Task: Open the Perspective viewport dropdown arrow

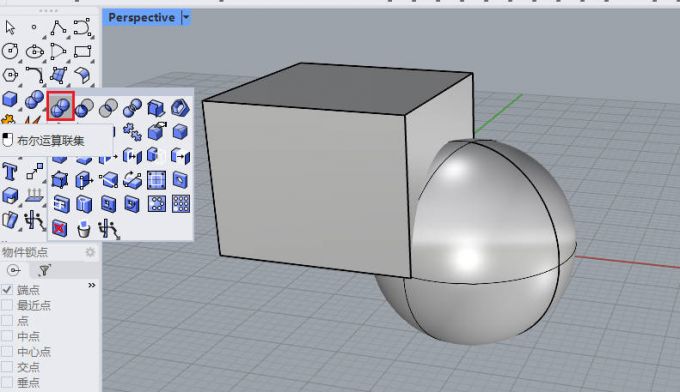Action: (186, 17)
